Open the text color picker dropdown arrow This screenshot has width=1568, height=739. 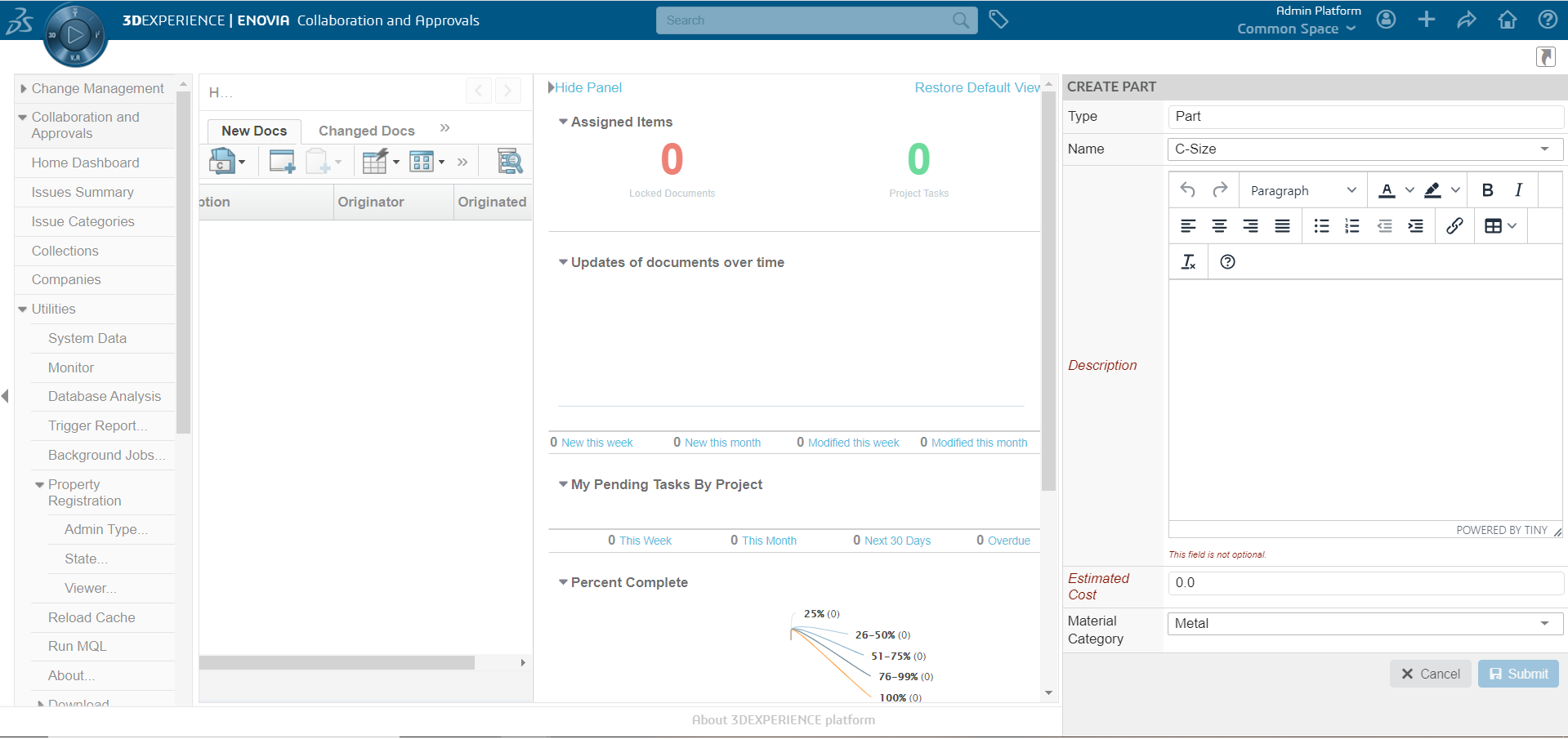click(1409, 190)
